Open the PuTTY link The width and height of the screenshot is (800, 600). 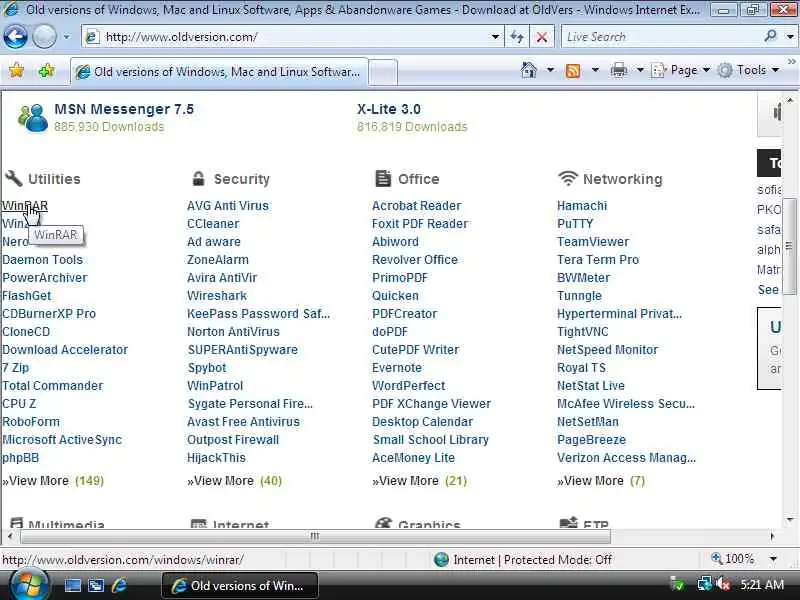[x=575, y=224]
